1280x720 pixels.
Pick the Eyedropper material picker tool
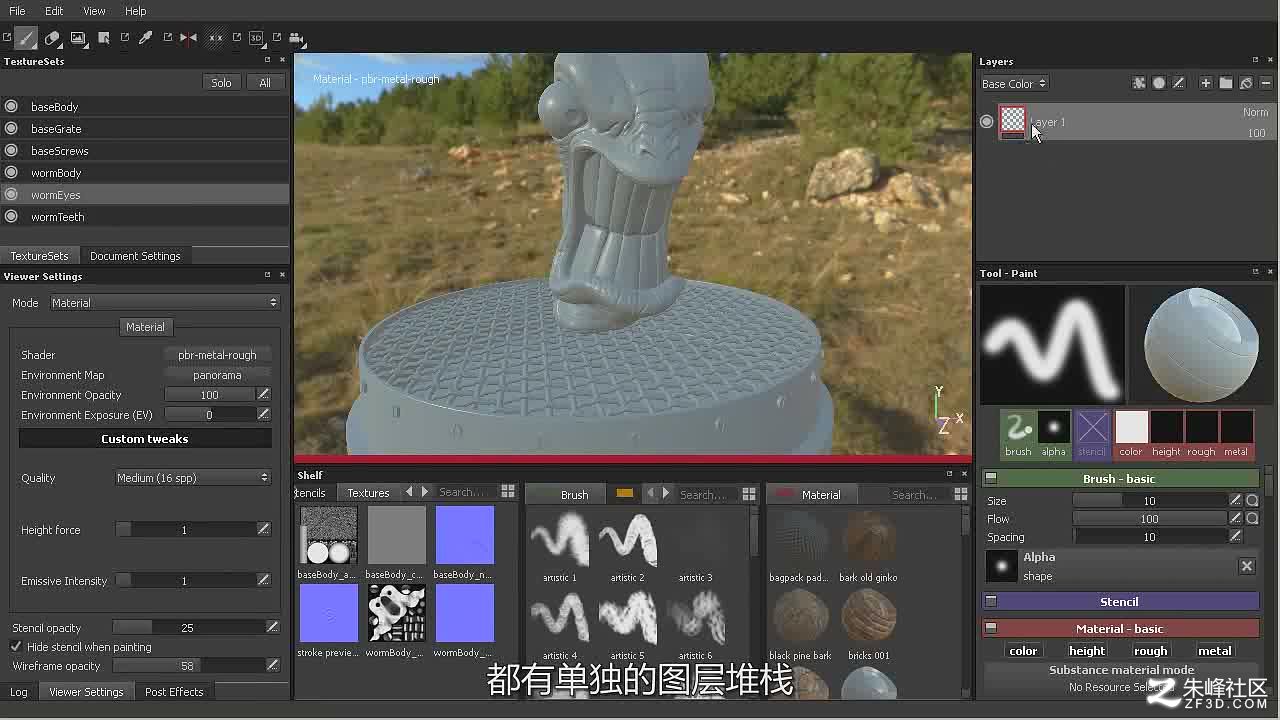[x=145, y=38]
